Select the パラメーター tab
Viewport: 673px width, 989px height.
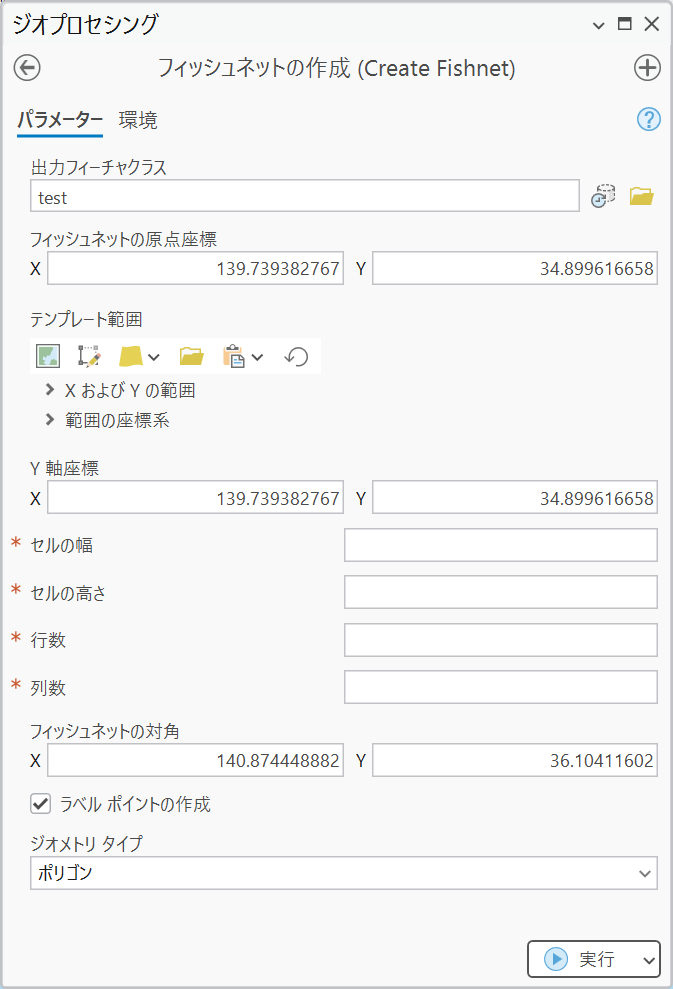coord(60,121)
